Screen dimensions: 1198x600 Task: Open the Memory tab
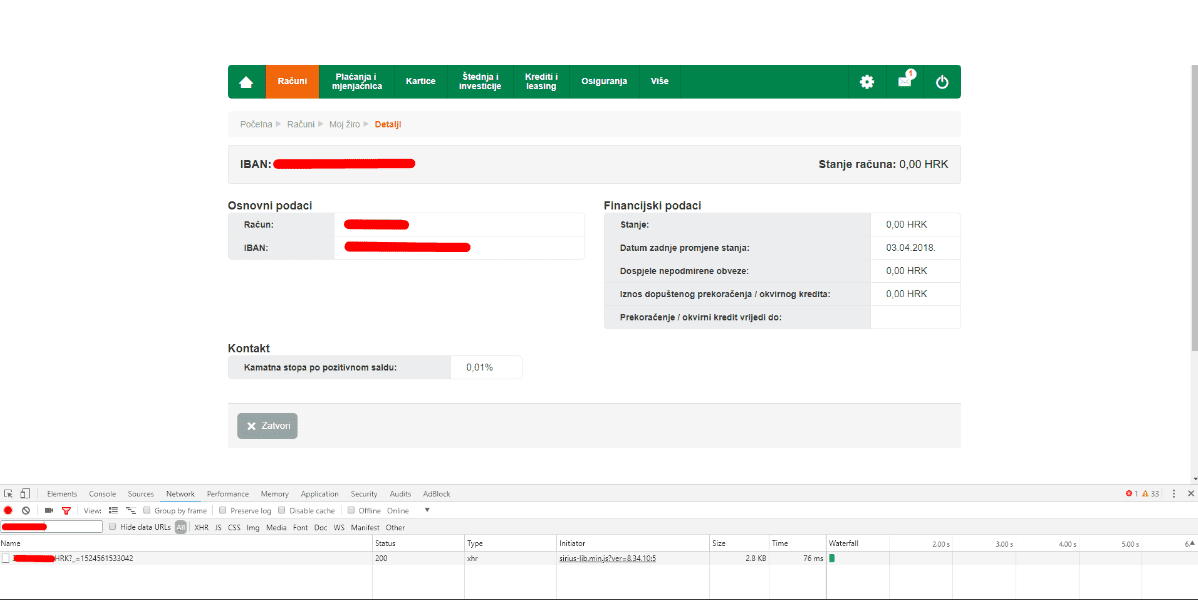[x=274, y=494]
